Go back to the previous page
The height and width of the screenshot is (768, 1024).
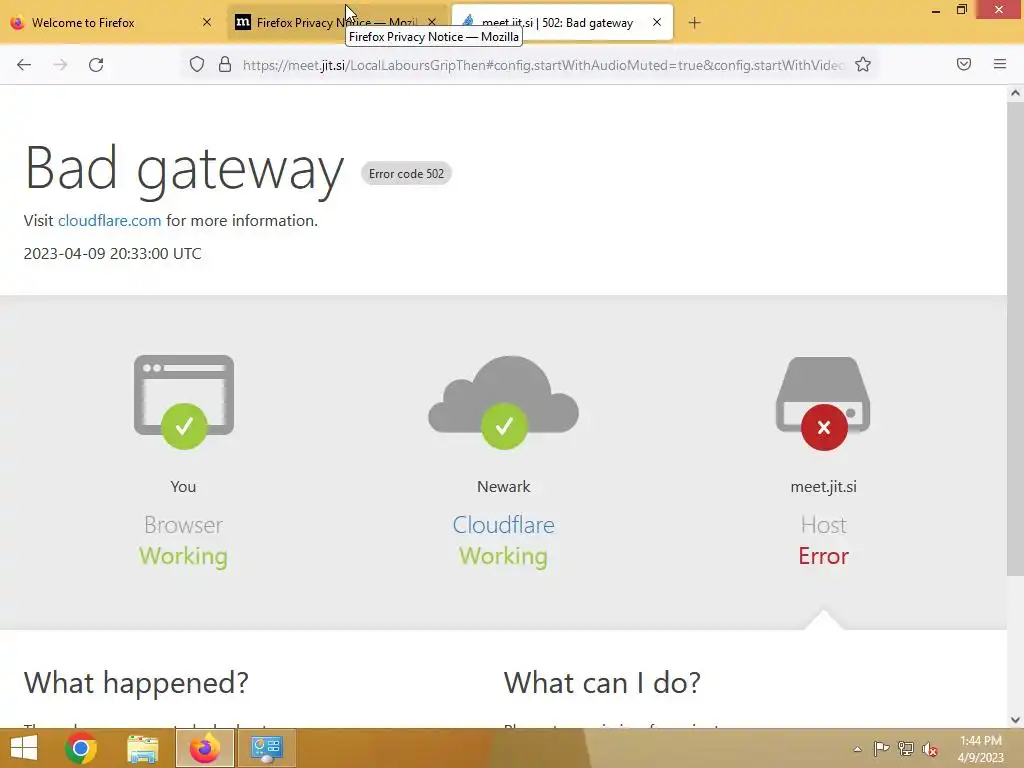coord(24,65)
